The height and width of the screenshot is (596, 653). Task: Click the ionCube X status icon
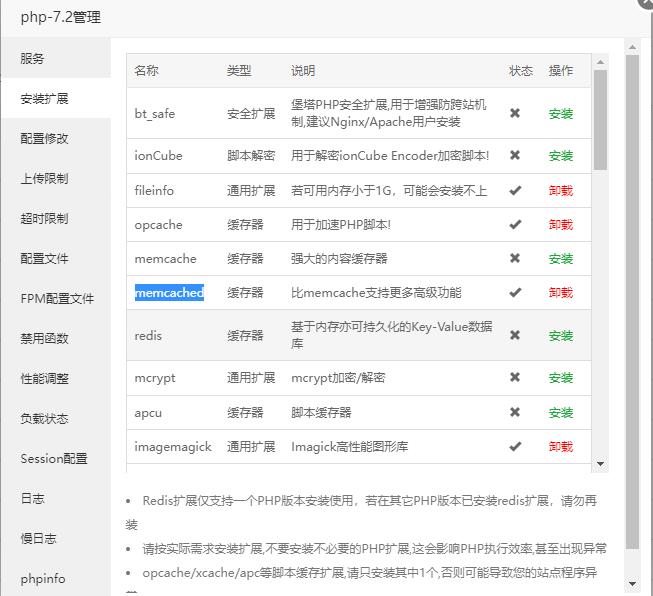click(515, 155)
